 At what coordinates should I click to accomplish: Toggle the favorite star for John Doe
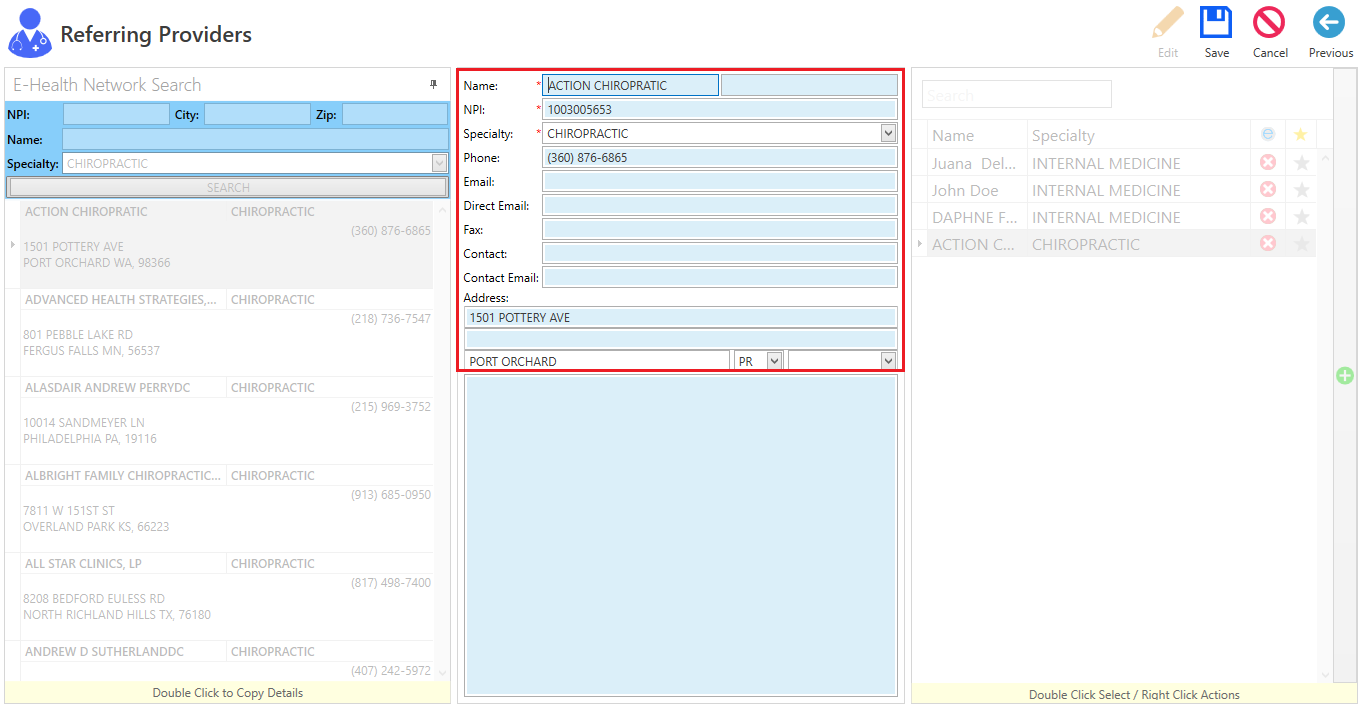coord(1300,189)
